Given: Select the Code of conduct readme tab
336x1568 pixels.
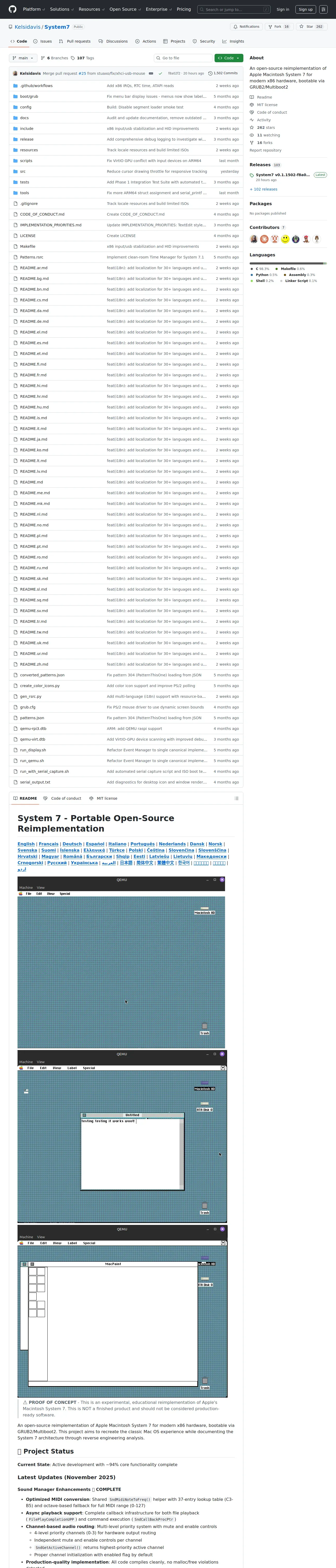Looking at the screenshot, I should click(62, 798).
